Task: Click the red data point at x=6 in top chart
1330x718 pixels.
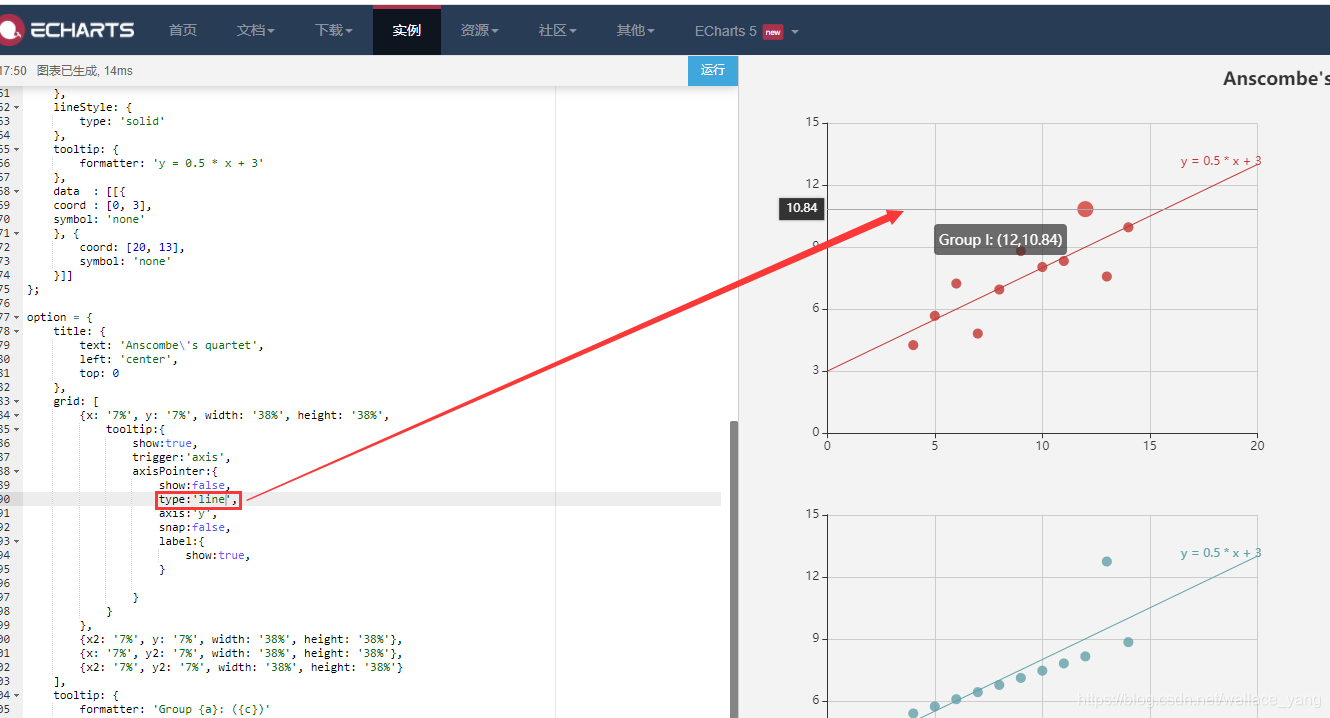Action: (956, 283)
